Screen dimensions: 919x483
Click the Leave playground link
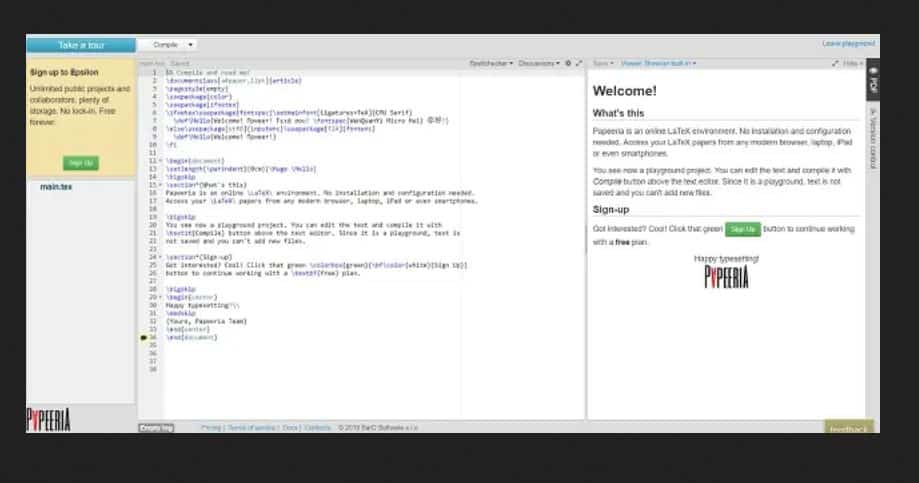848,43
